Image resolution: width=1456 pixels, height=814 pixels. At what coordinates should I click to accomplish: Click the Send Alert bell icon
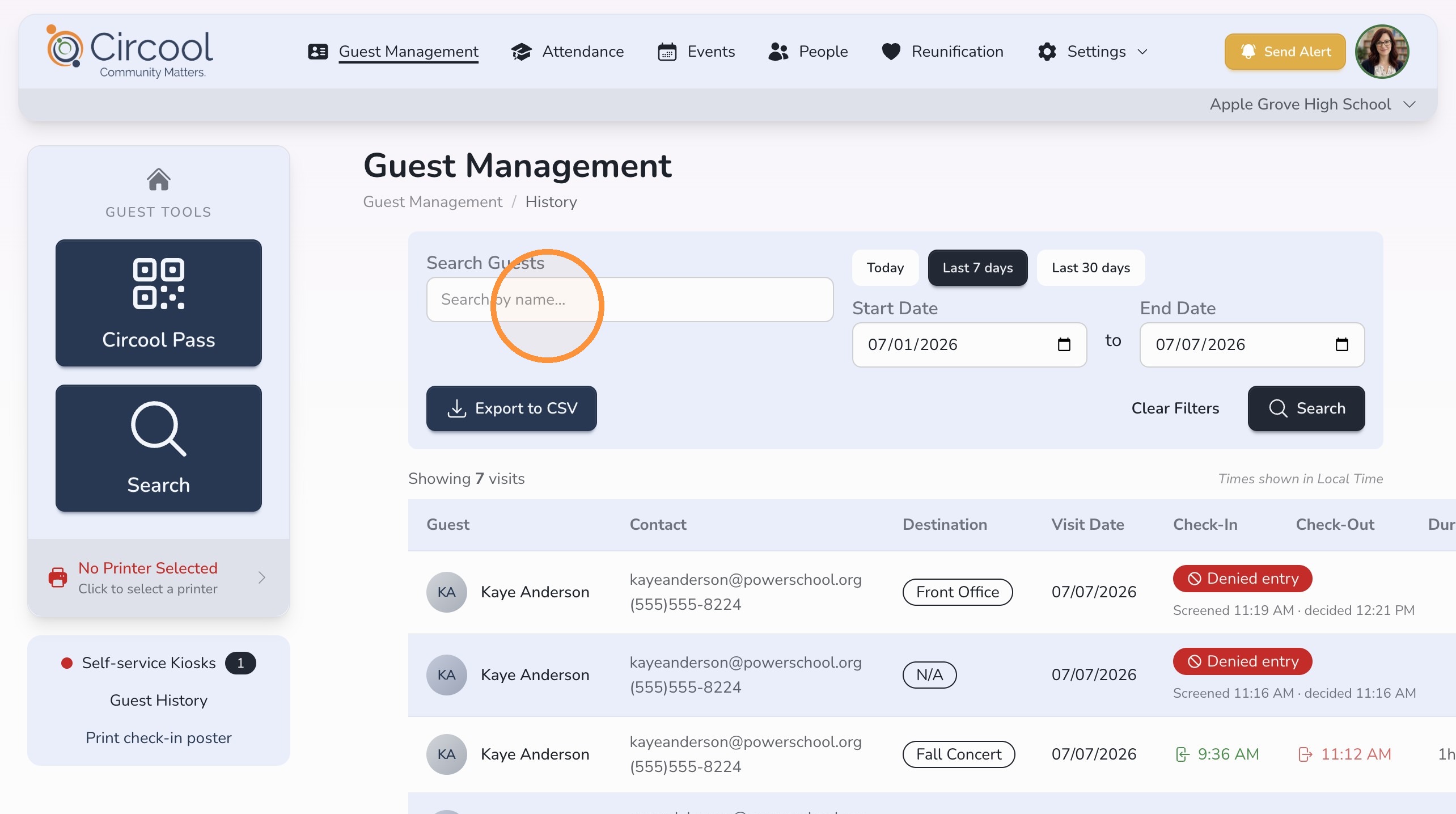click(1248, 51)
